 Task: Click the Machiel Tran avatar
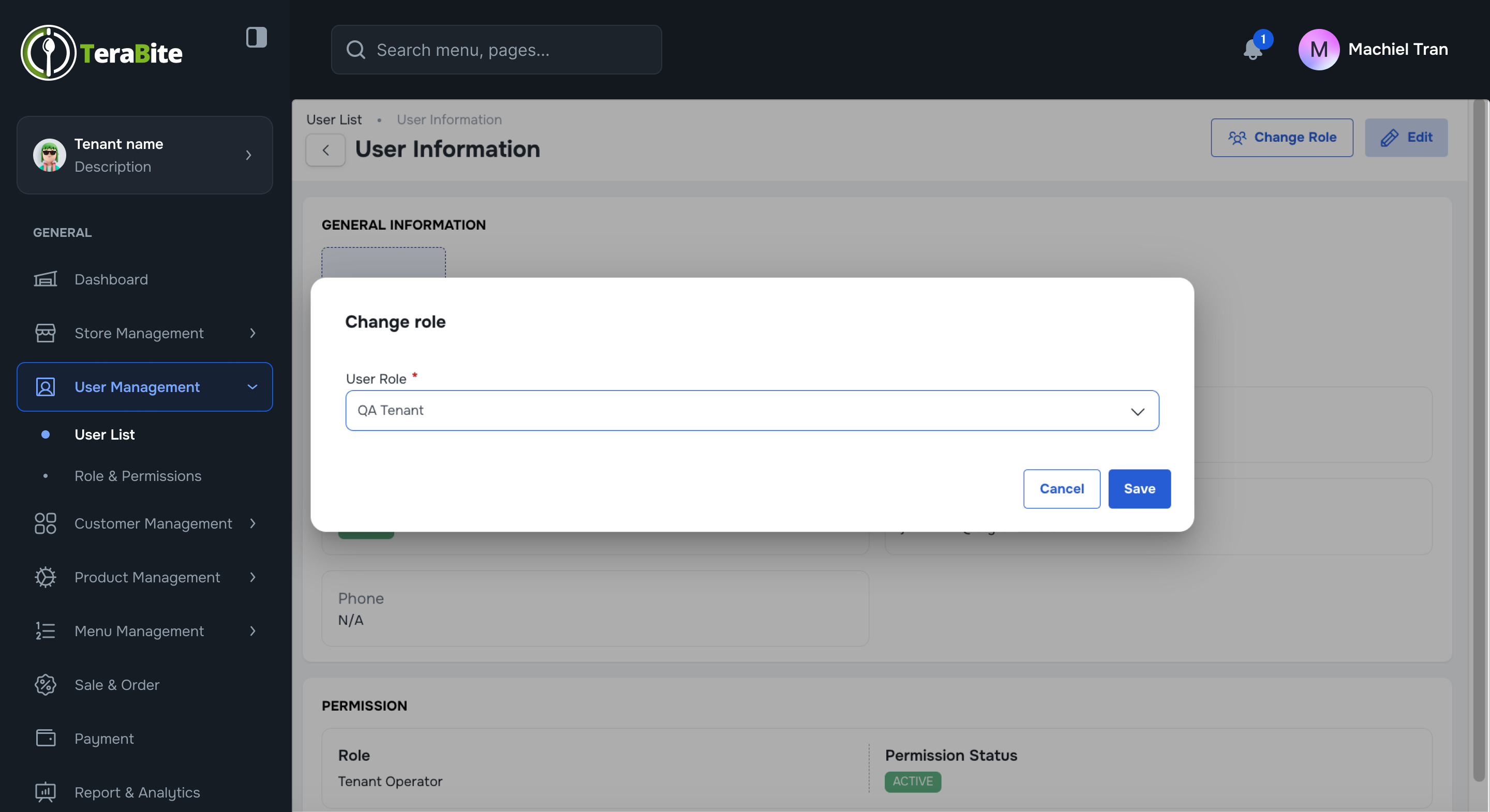1318,50
